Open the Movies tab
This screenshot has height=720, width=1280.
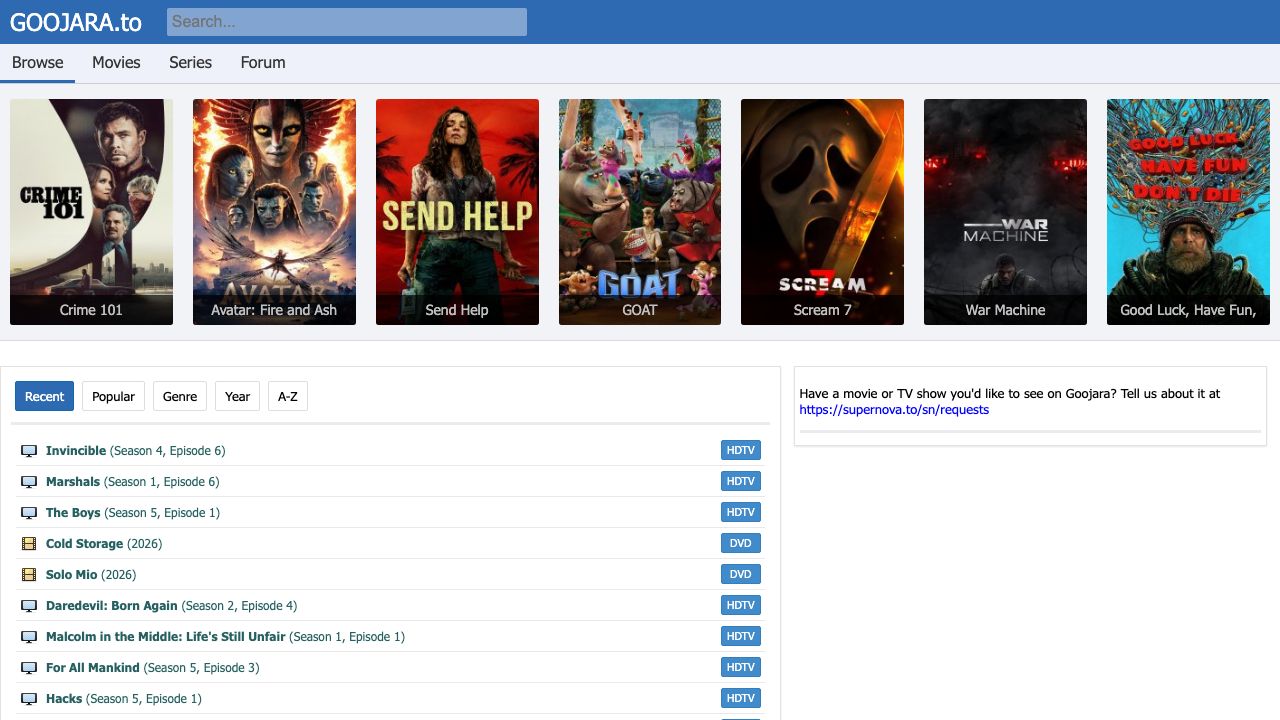(116, 62)
